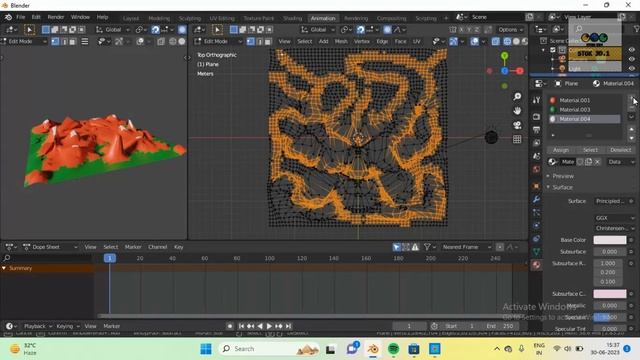Open the Mesh menu in viewport header

(341, 41)
